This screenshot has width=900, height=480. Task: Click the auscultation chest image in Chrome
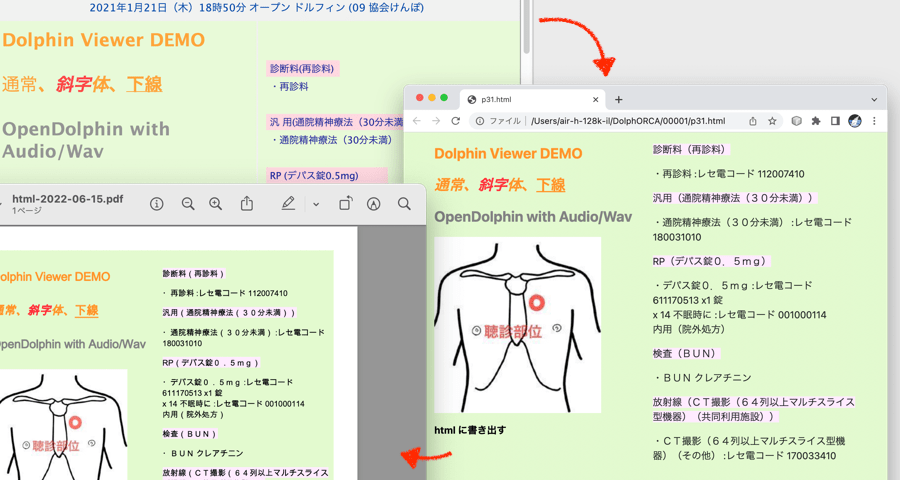click(x=517, y=325)
